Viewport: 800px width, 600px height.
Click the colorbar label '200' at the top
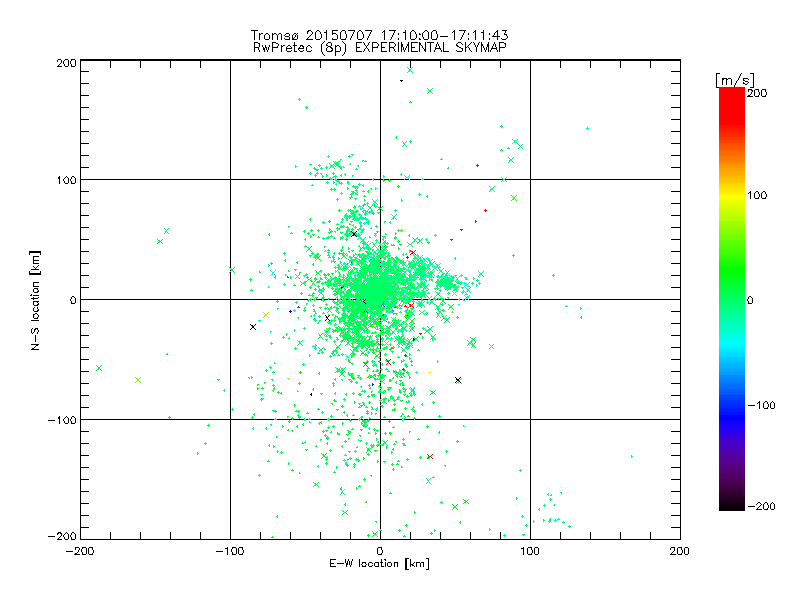(757, 93)
